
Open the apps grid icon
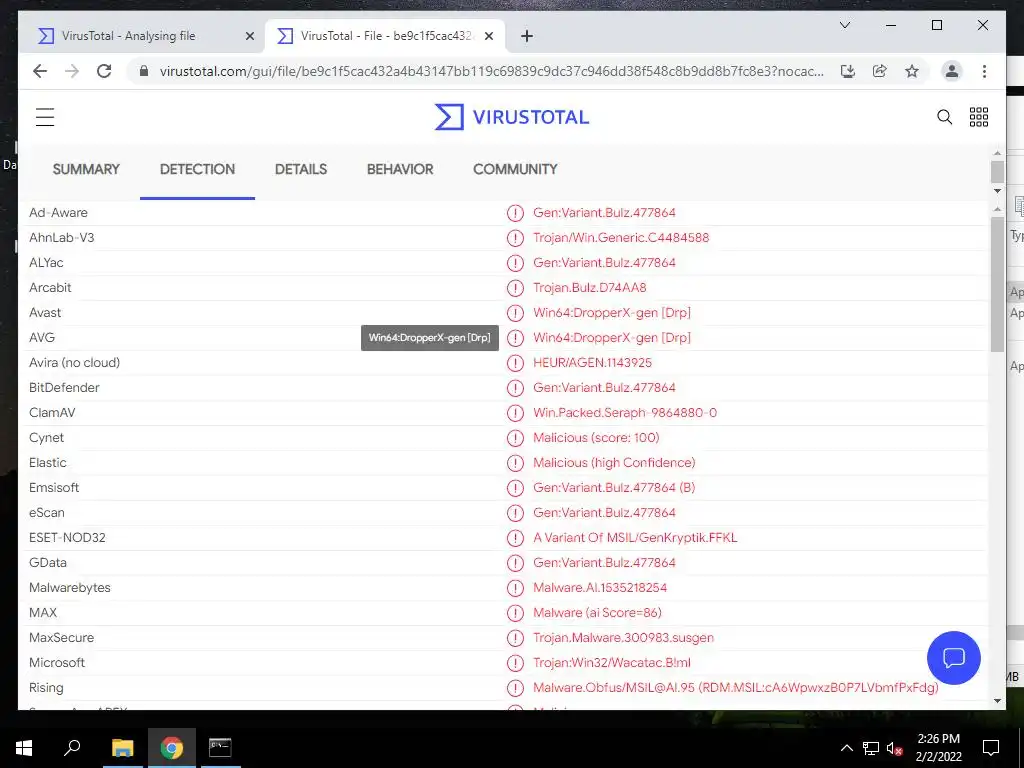pos(979,117)
